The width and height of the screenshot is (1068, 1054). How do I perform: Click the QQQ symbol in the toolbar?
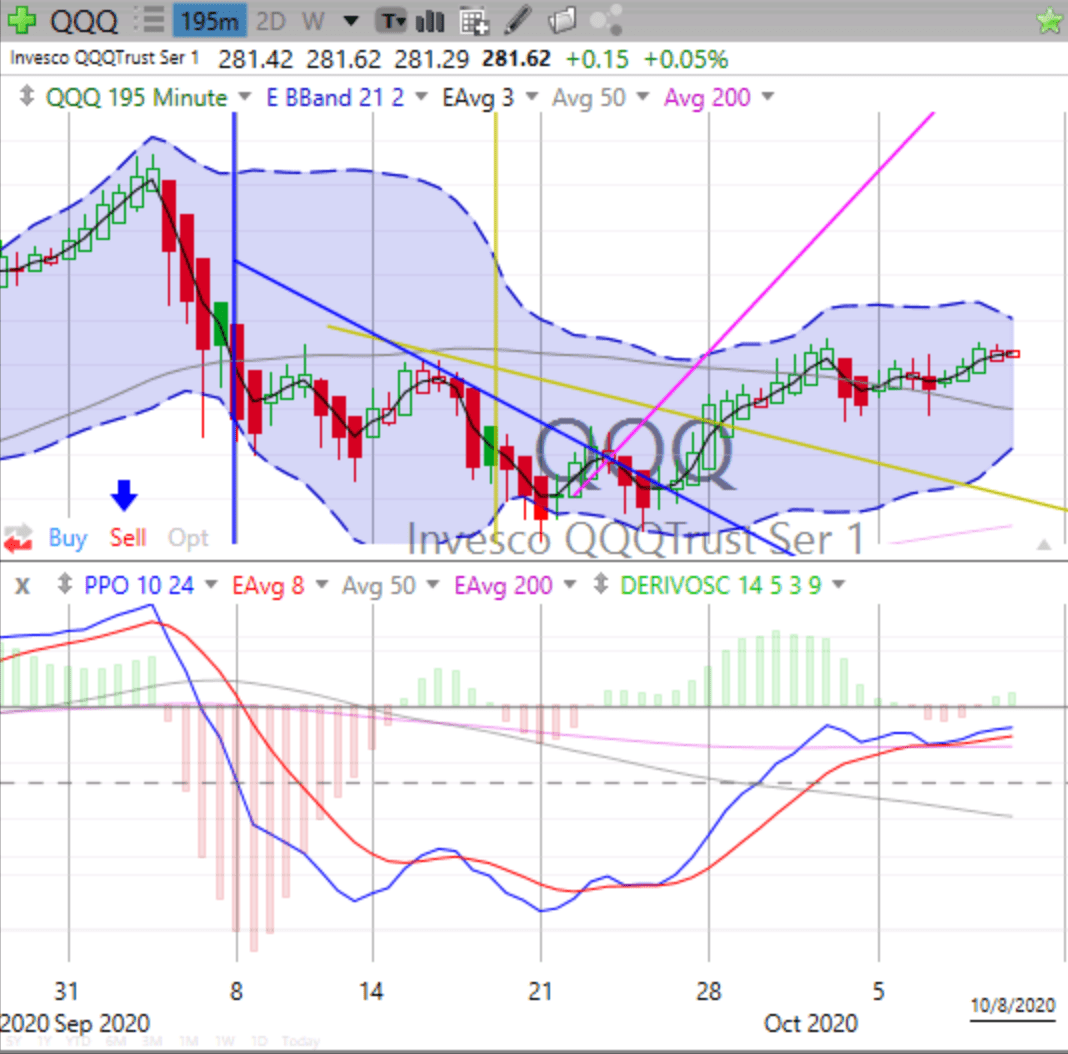[x=84, y=21]
